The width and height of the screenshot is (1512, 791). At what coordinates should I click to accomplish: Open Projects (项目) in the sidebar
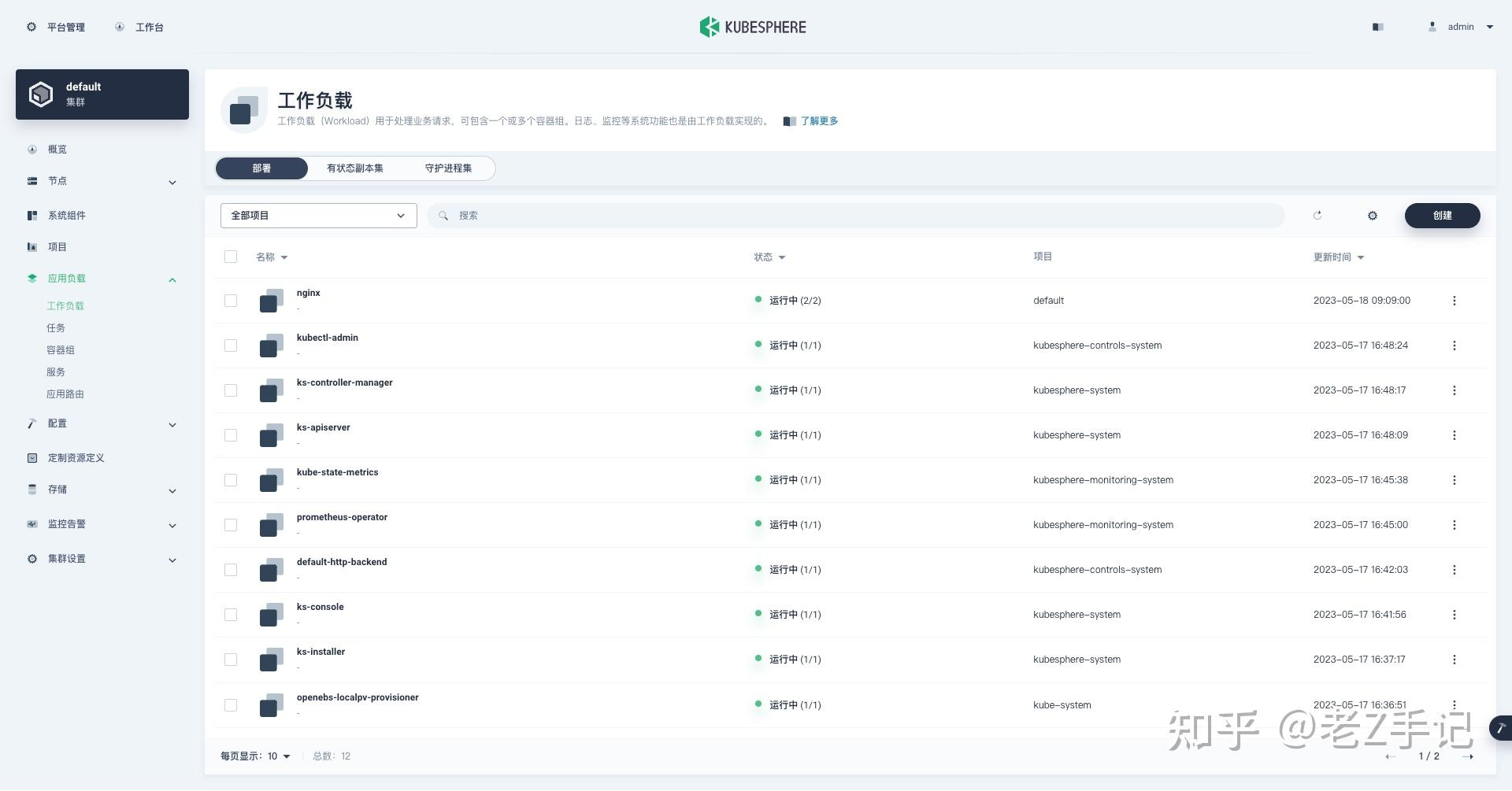(x=57, y=247)
